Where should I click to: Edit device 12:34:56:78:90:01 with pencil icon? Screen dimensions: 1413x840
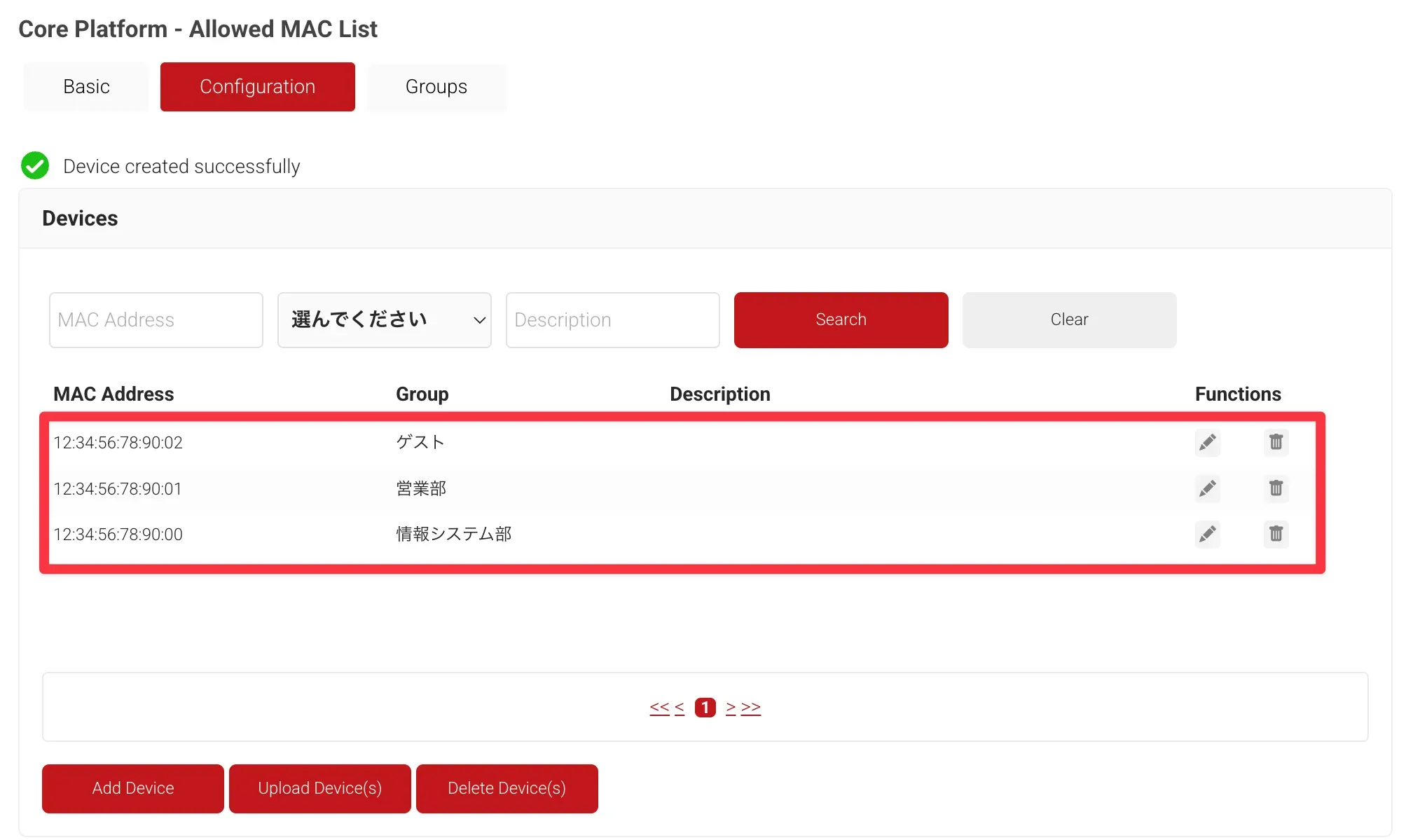(x=1207, y=488)
